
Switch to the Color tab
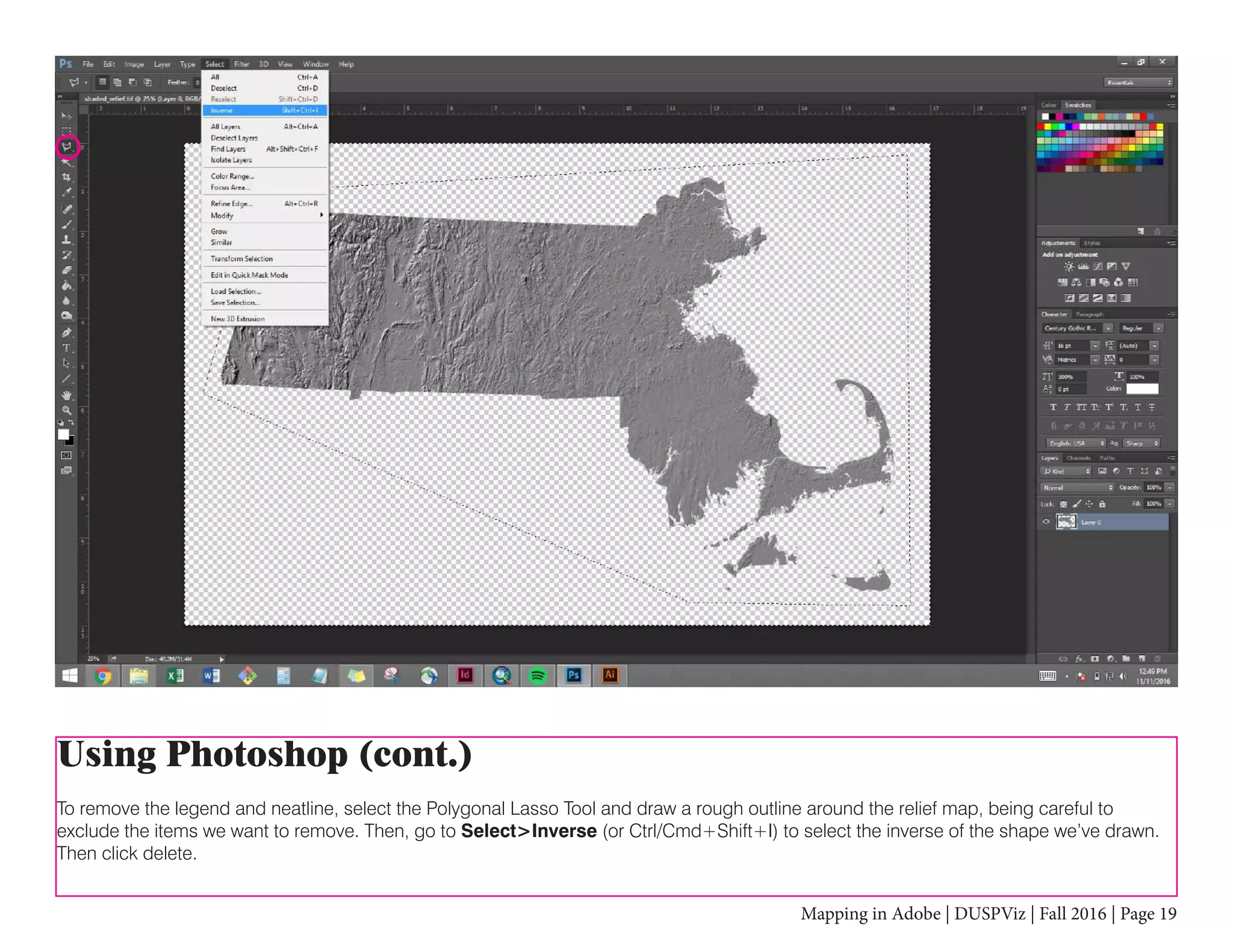(x=1048, y=105)
